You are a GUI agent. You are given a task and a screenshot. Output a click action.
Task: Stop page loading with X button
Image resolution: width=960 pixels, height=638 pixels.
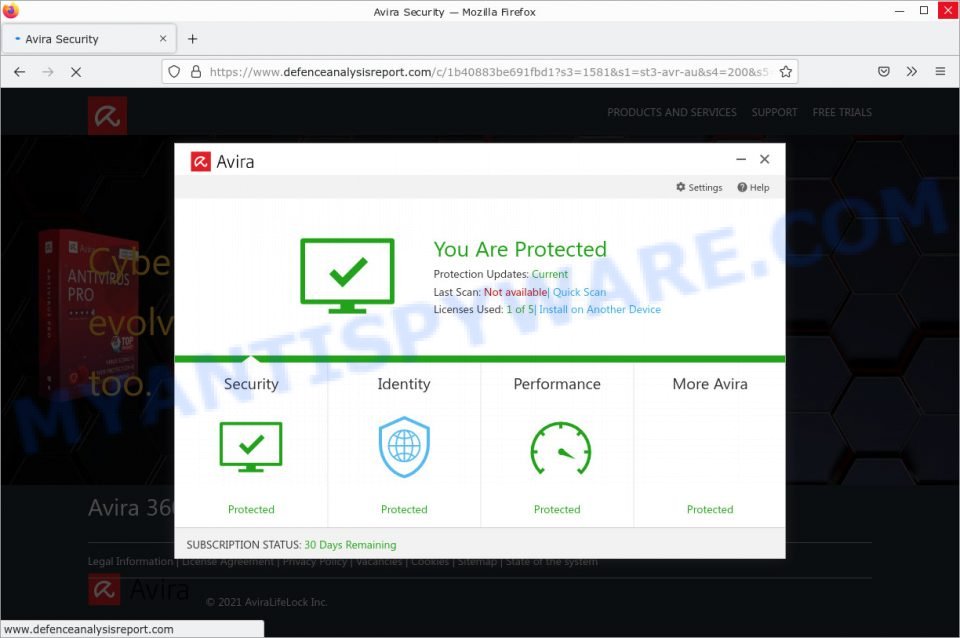point(76,72)
